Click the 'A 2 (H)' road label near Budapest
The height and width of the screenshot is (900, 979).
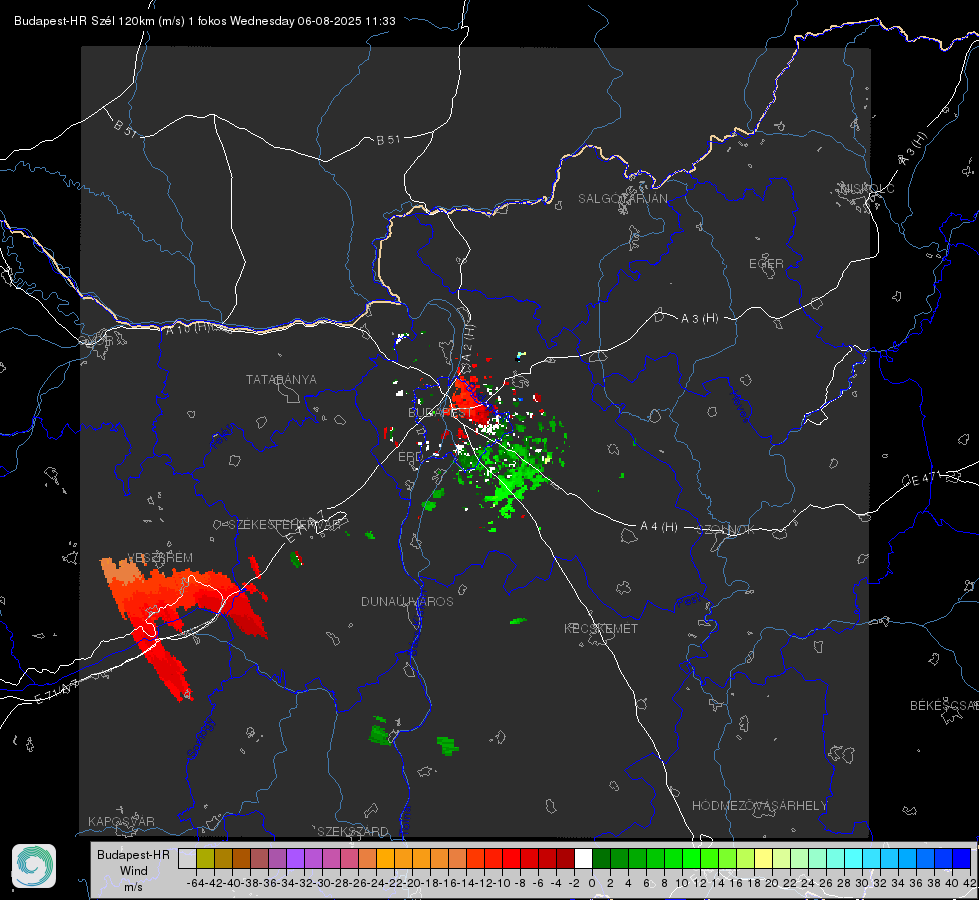pyautogui.click(x=468, y=345)
